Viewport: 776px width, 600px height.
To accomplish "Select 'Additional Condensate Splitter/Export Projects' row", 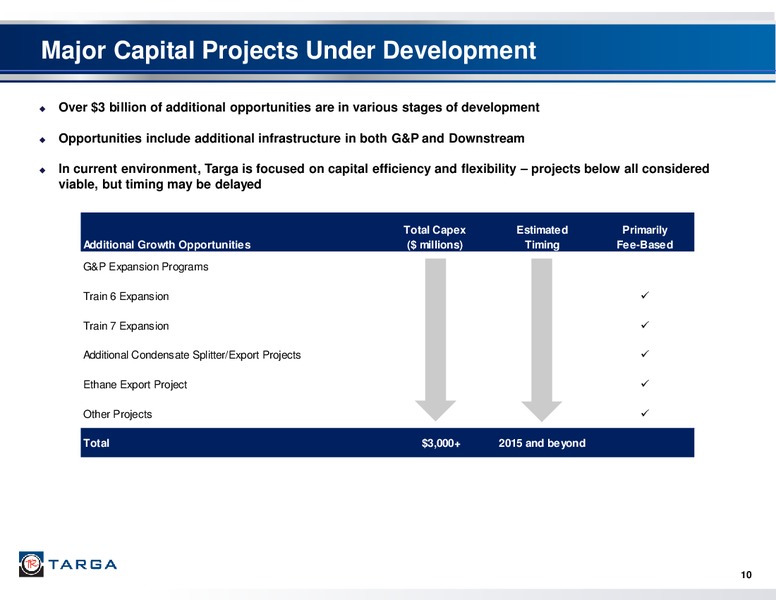I will tap(192, 355).
